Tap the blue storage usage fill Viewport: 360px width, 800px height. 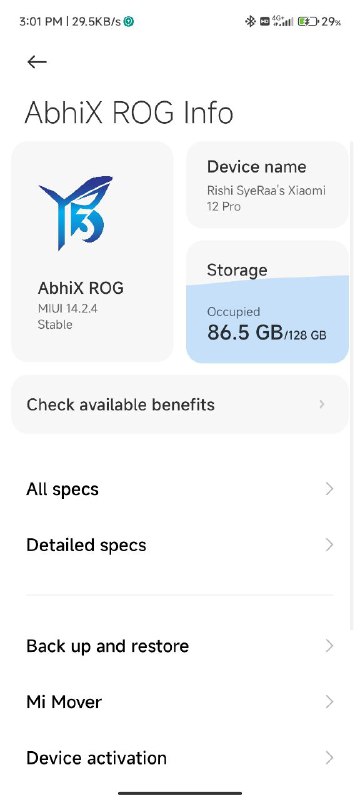[267, 320]
